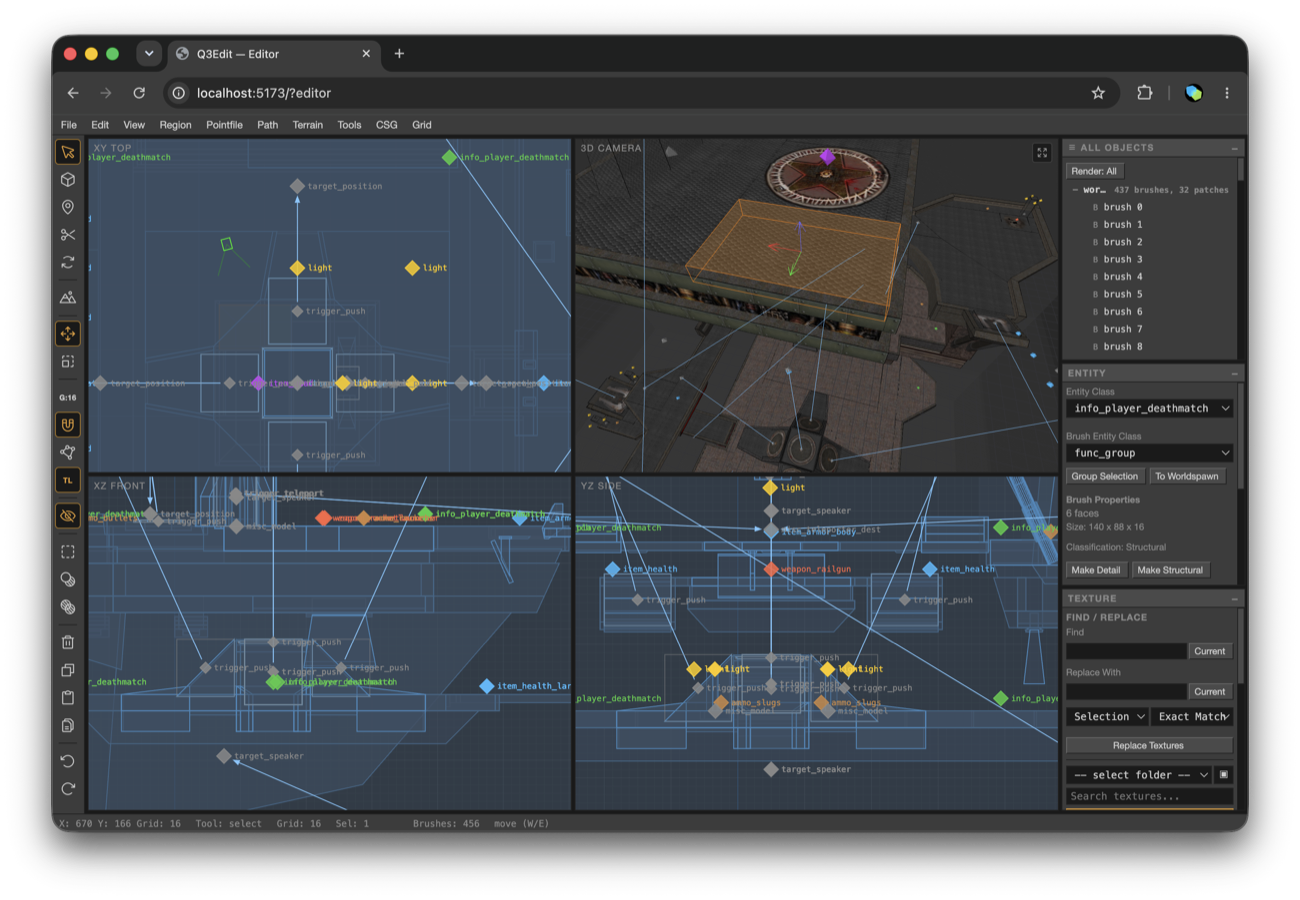Open the Entity Class dropdown

[x=1149, y=408]
